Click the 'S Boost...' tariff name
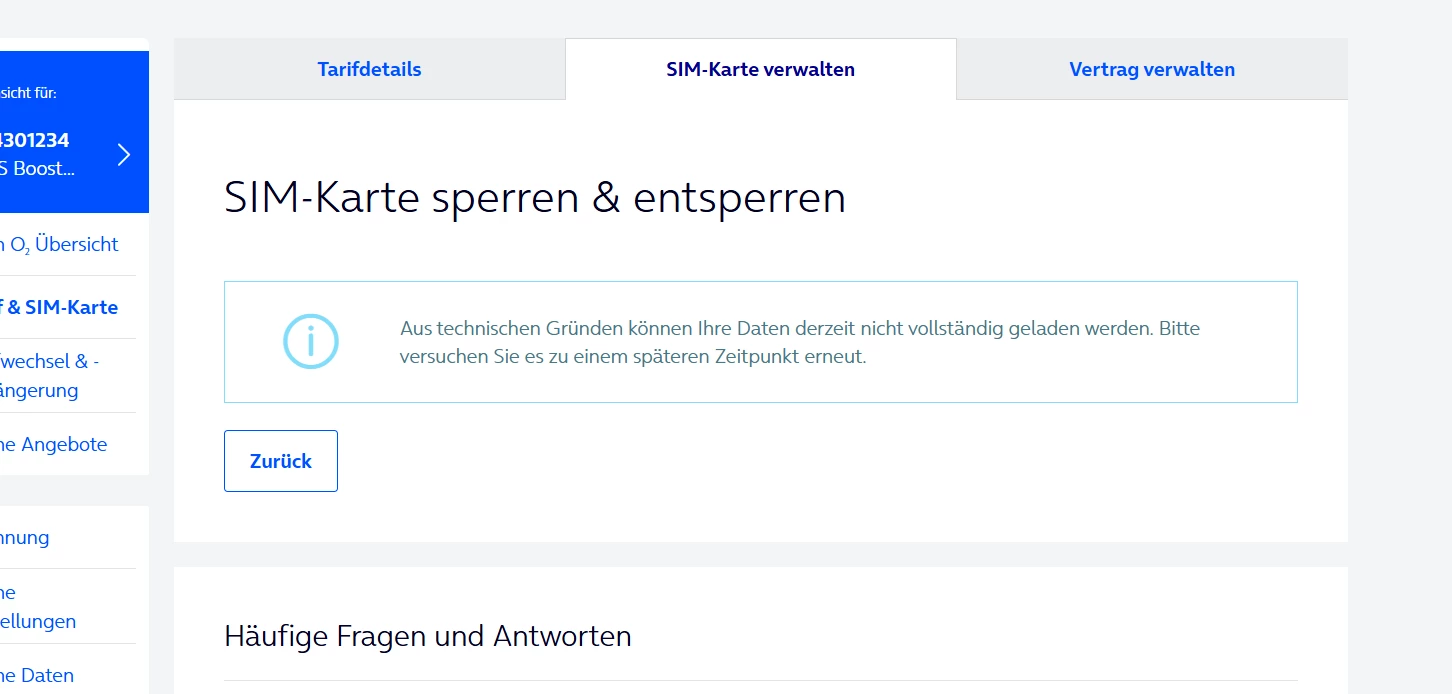Screen dimensions: 1452x694 click(x=37, y=169)
